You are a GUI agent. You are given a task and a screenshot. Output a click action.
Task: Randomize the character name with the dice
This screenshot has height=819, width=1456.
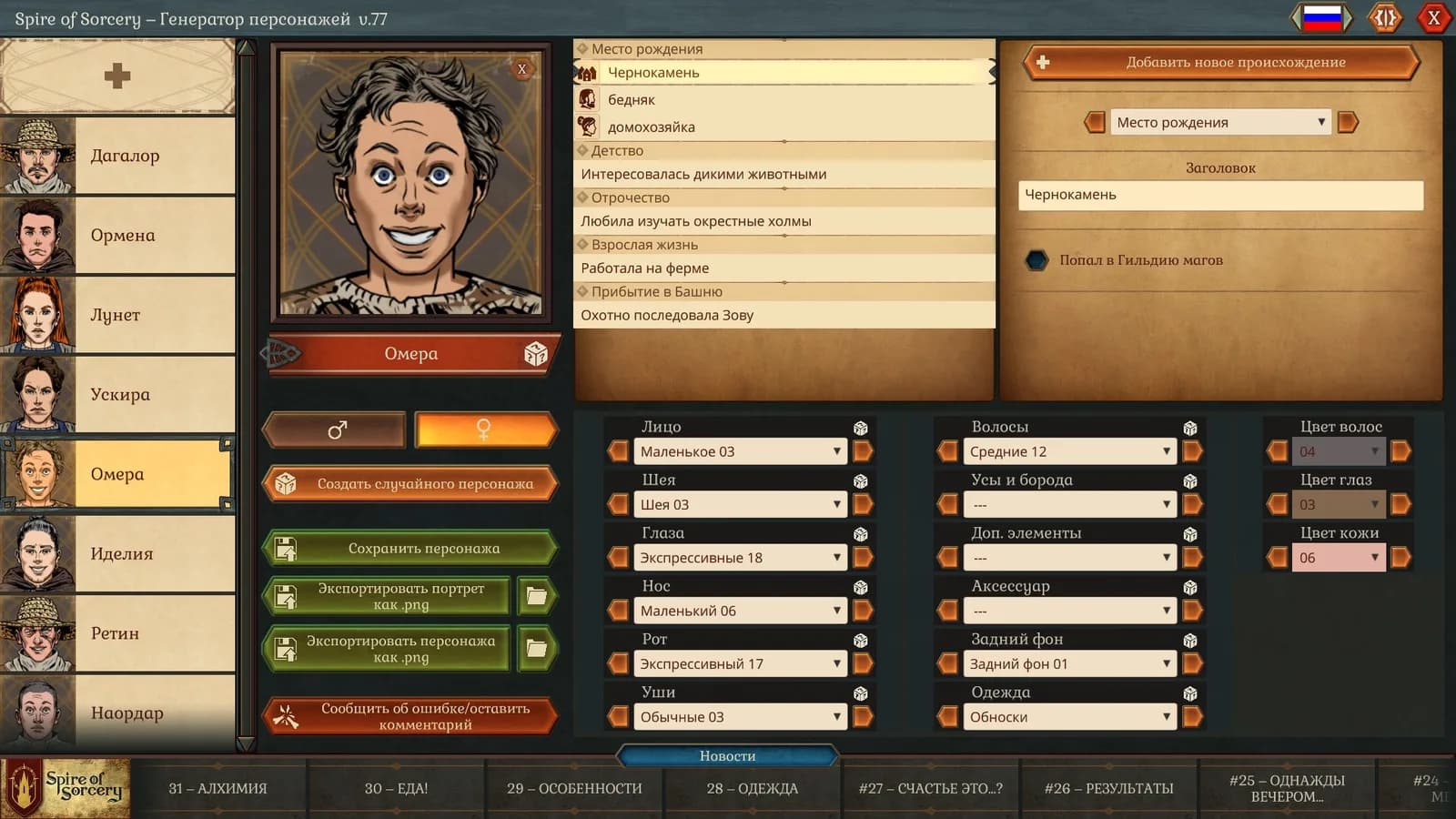536,354
